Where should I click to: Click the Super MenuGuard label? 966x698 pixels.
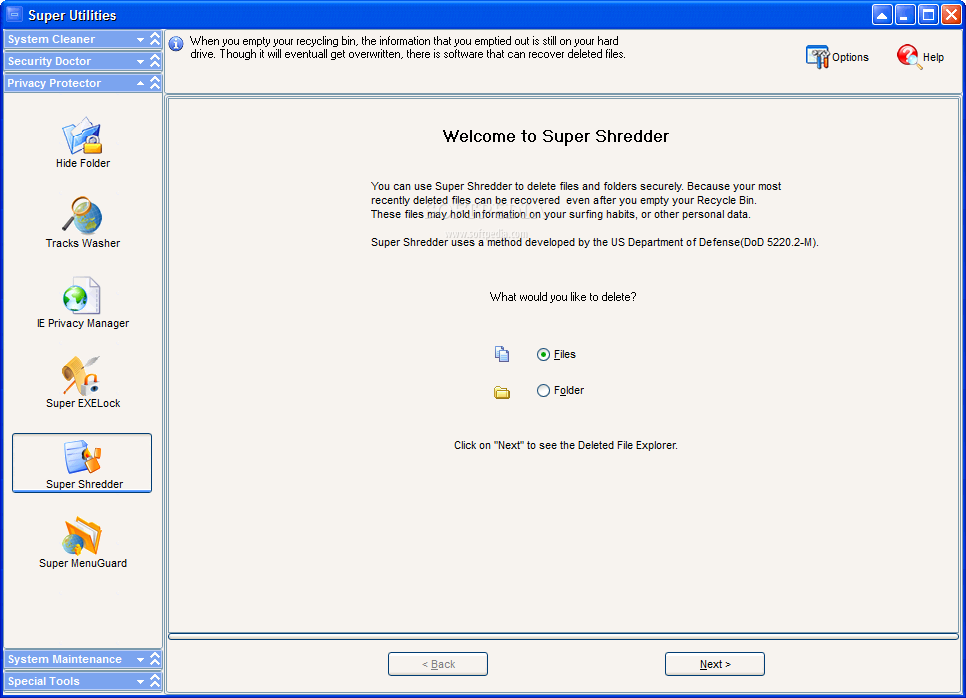[83, 563]
